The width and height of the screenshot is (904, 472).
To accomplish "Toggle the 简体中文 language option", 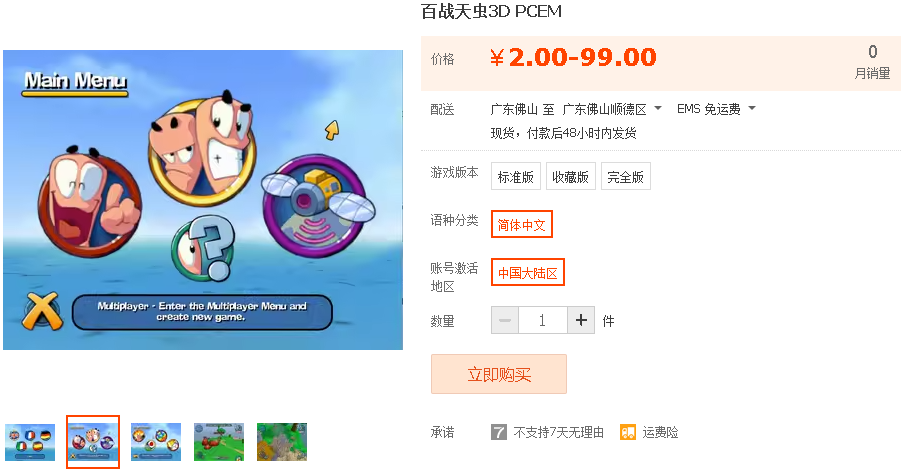I will (522, 224).
